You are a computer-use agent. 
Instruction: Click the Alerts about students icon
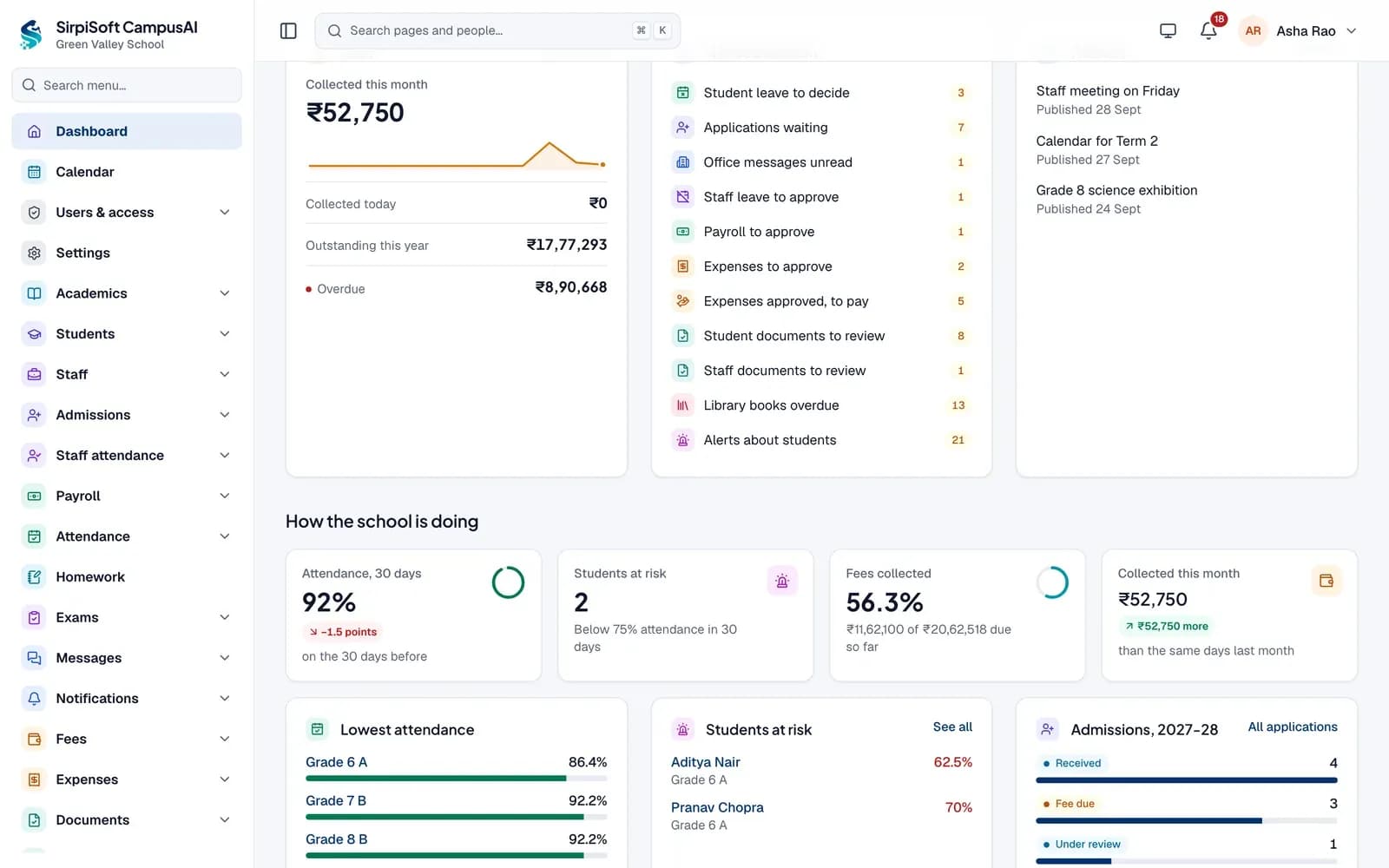click(x=683, y=440)
